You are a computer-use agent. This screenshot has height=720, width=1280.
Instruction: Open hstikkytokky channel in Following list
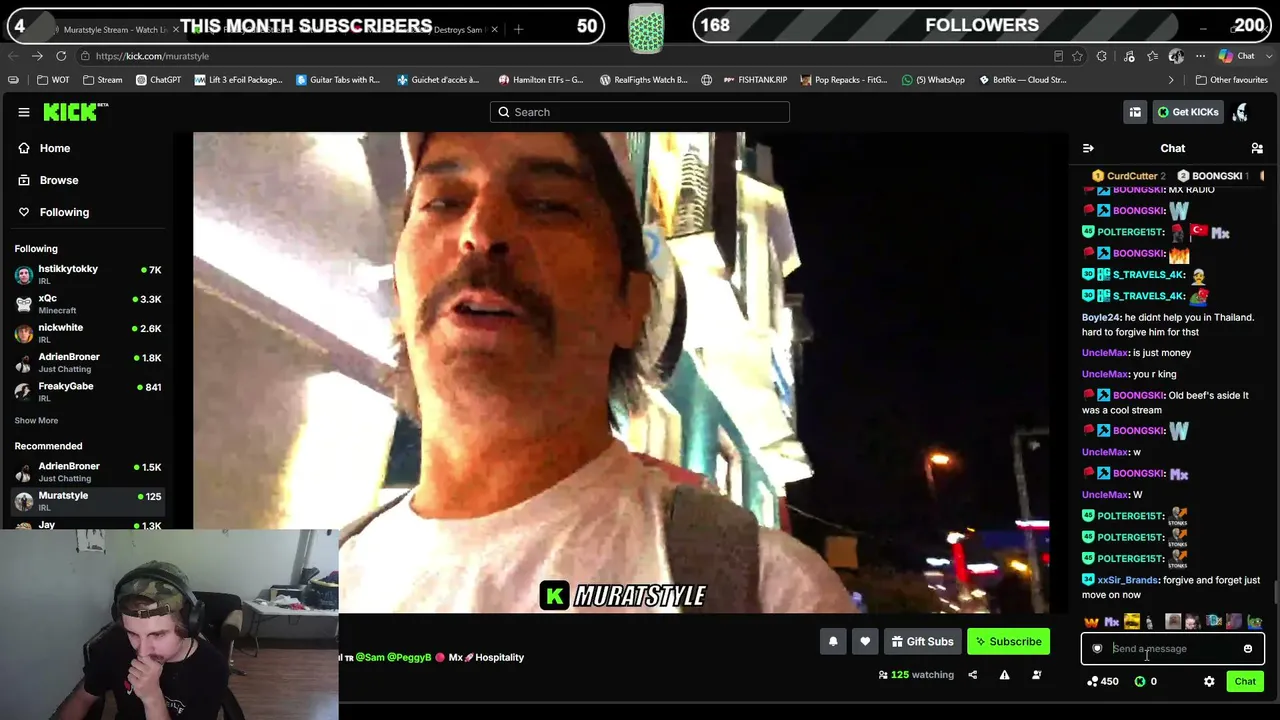[x=88, y=275]
